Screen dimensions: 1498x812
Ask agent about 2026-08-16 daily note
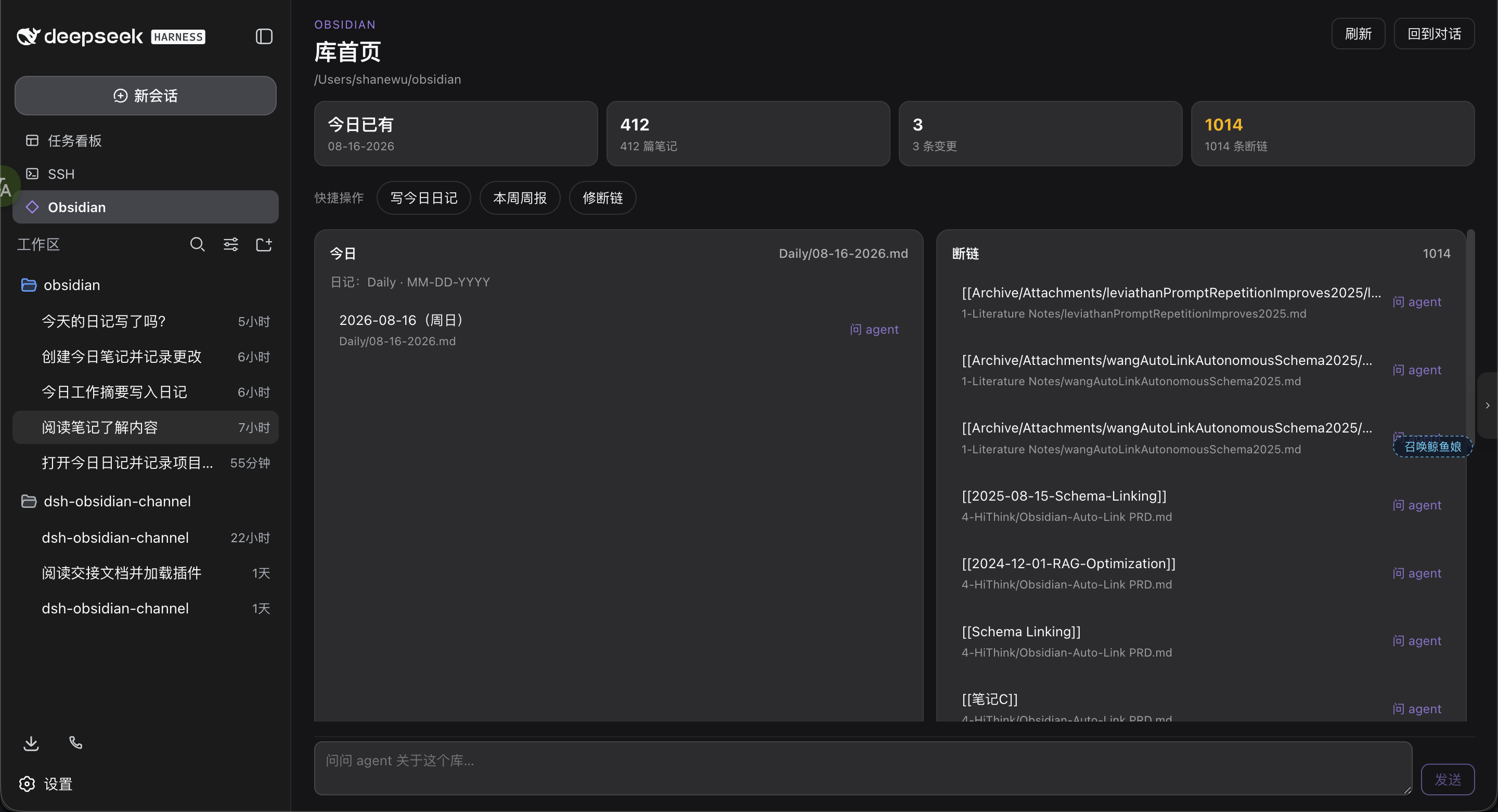[x=874, y=330]
